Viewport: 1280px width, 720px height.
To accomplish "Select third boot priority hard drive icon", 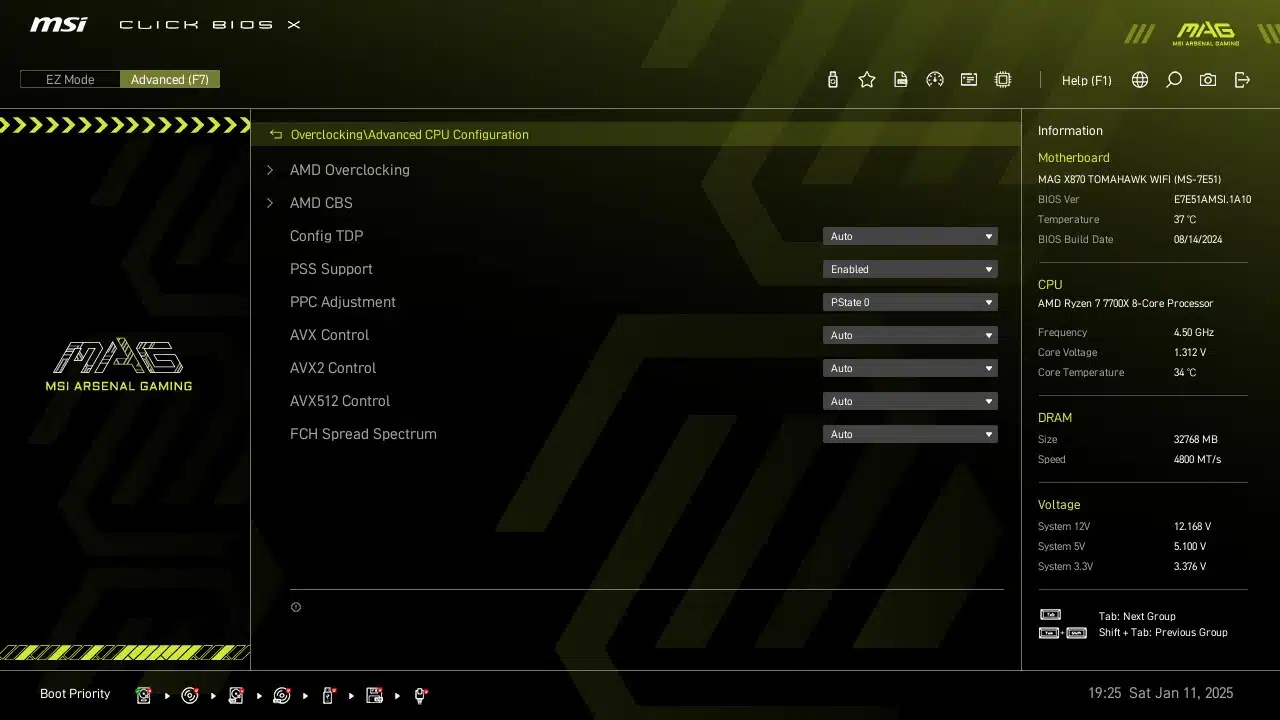I will point(236,695).
